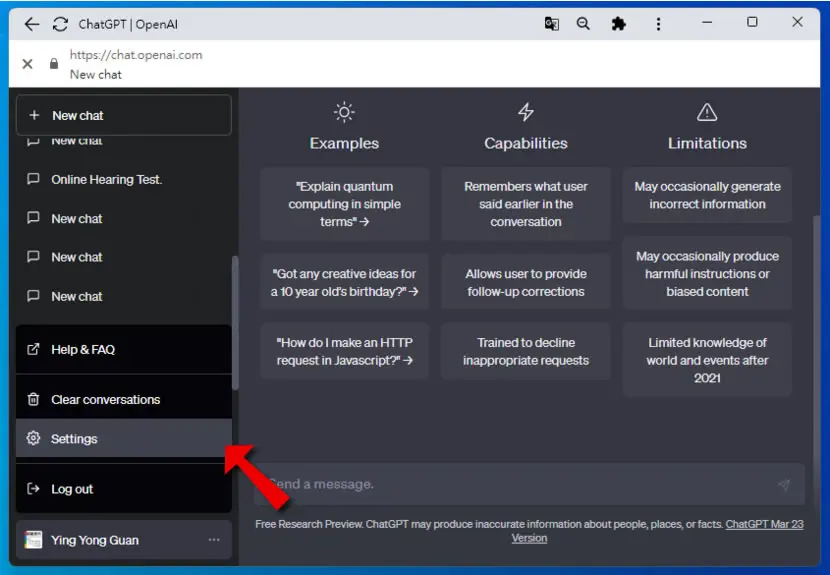Image resolution: width=830 pixels, height=575 pixels.
Task: Open the three-dot browser menu
Action: 658,24
